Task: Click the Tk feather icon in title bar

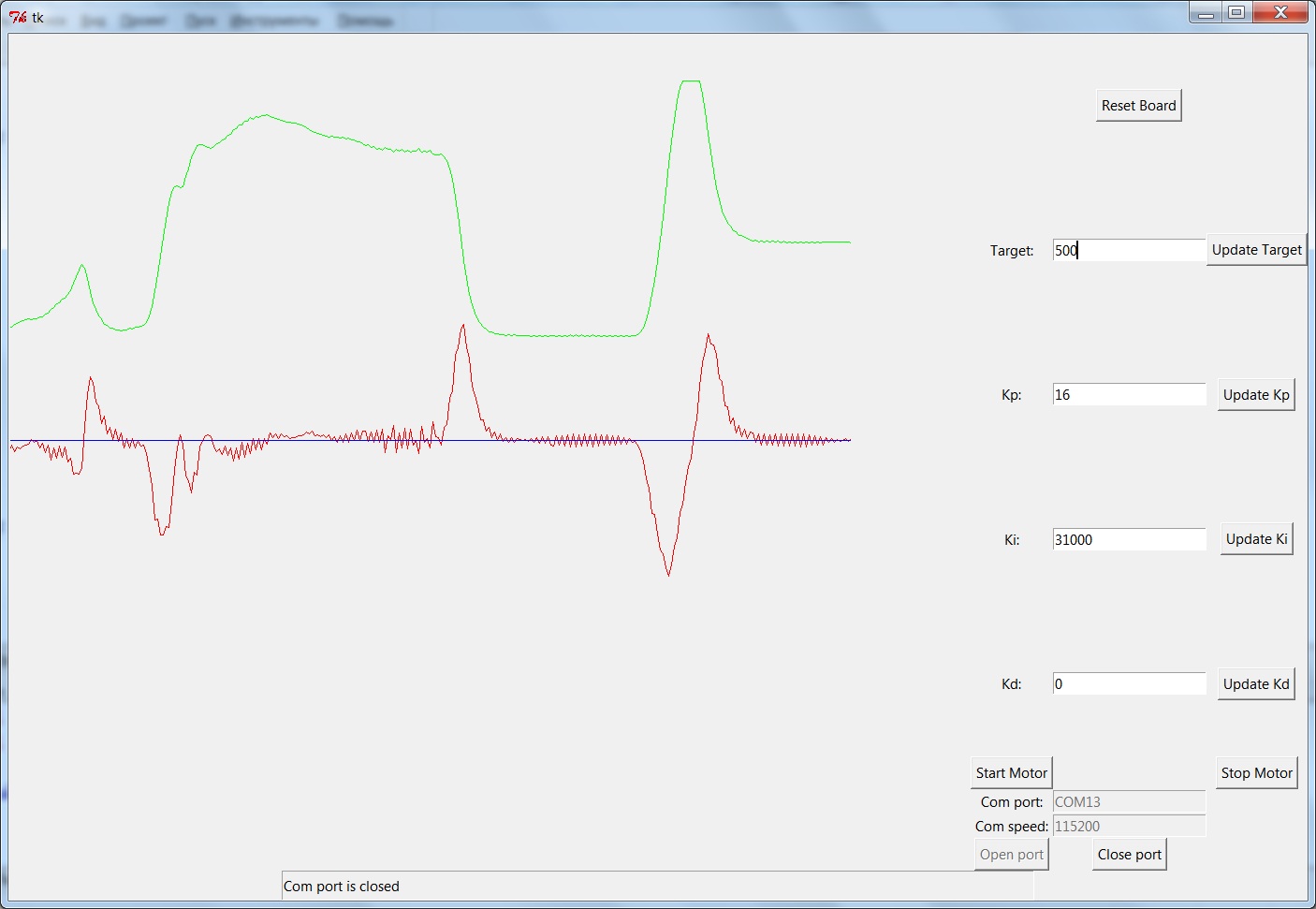Action: 18,17
